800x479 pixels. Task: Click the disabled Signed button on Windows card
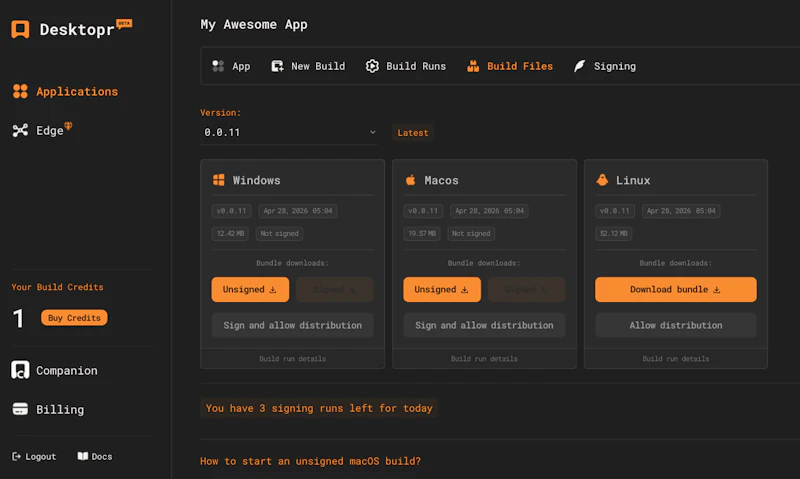335,289
